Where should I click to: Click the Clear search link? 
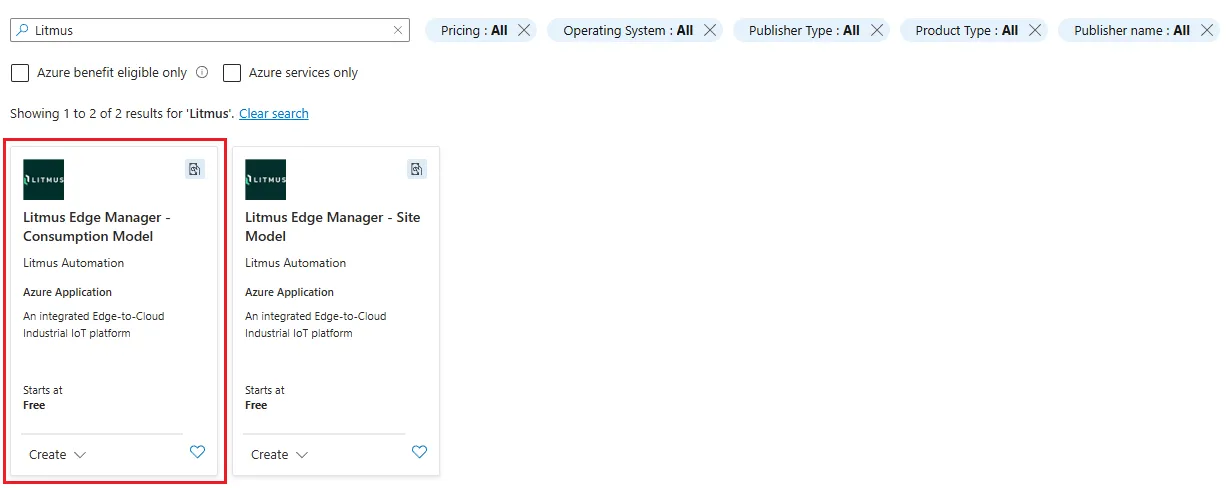coord(274,114)
